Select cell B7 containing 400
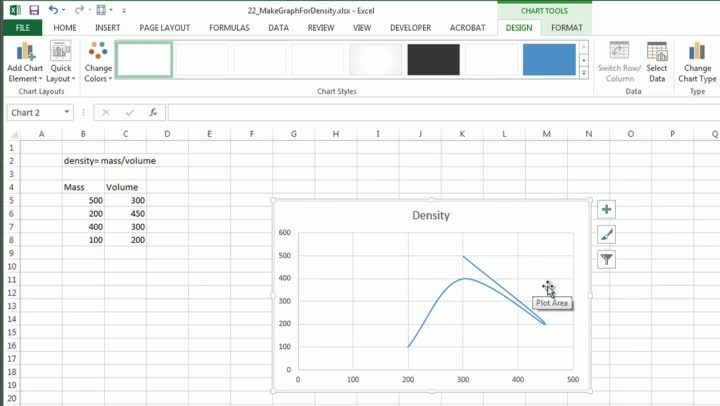This screenshot has height=406, width=720. pyautogui.click(x=83, y=227)
